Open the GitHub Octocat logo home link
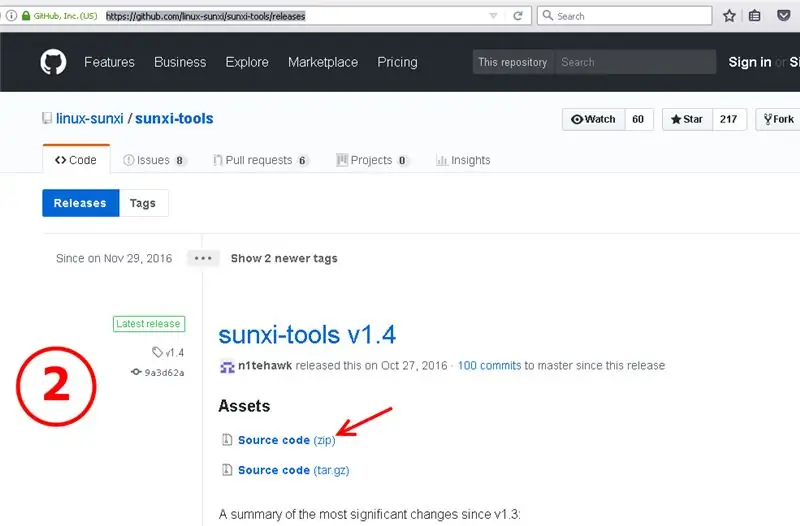This screenshot has width=800, height=526. pyautogui.click(x=53, y=62)
